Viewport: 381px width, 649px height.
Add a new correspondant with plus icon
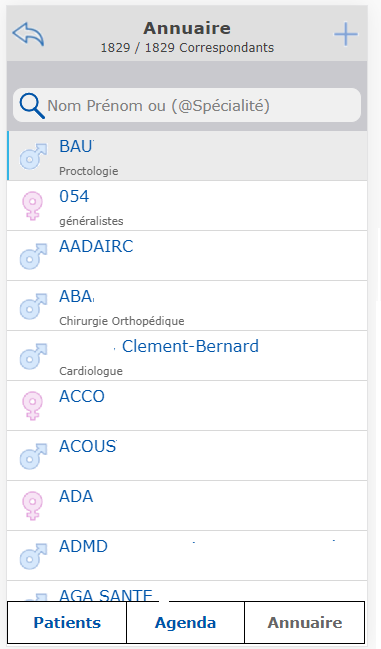point(346,34)
